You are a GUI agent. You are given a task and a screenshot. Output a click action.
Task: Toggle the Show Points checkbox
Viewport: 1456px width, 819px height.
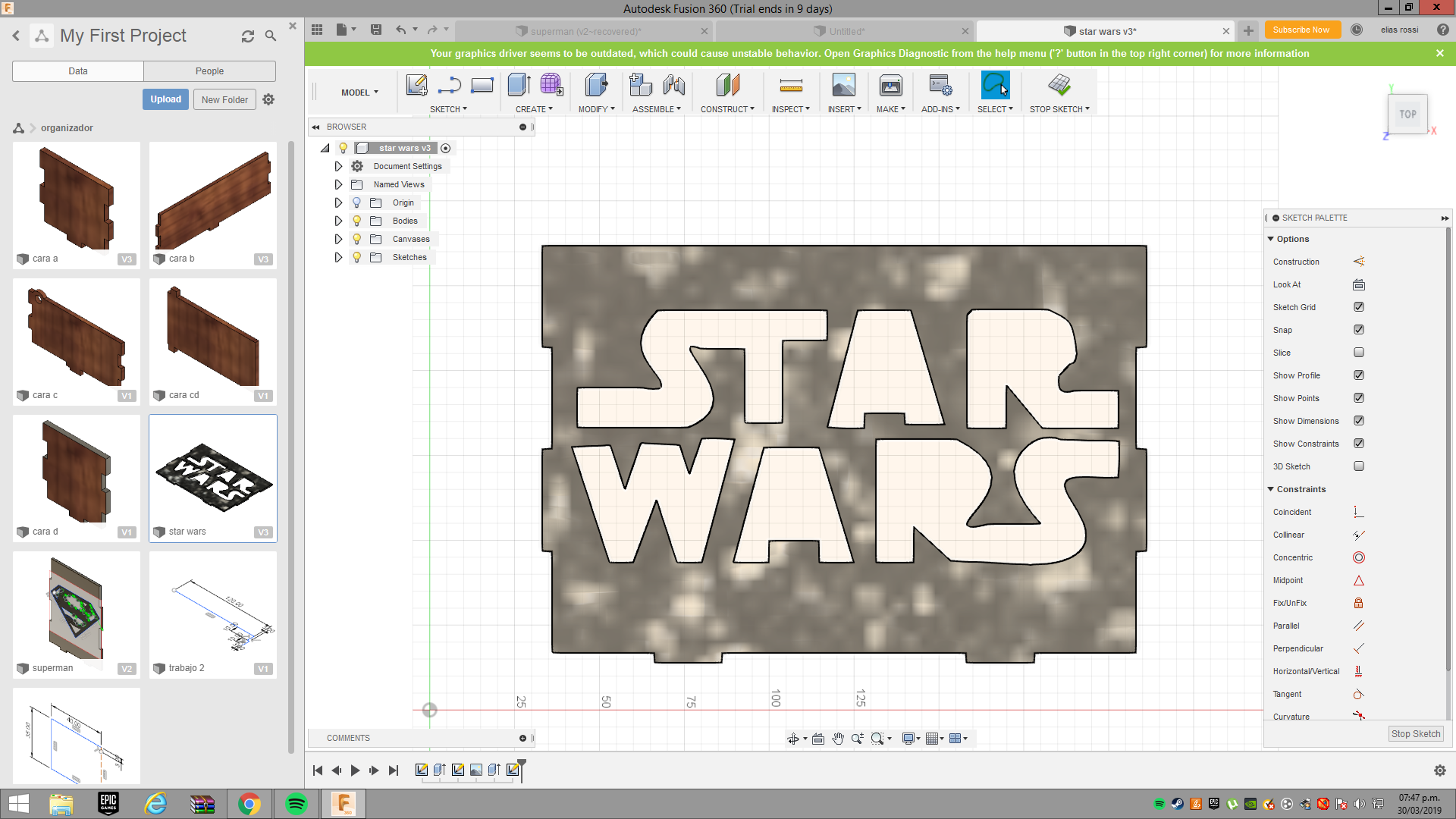(x=1358, y=398)
